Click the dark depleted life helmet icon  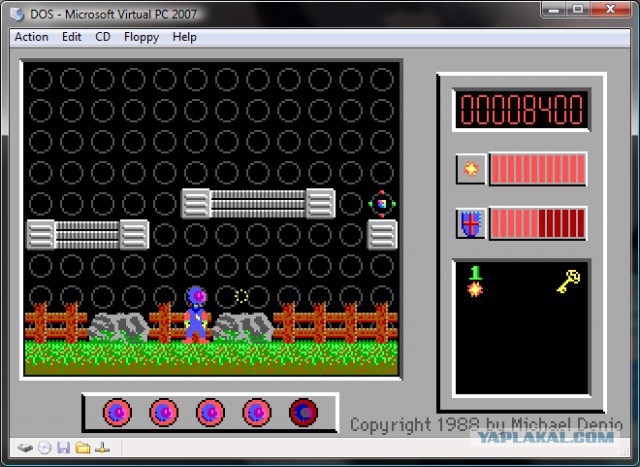303,412
